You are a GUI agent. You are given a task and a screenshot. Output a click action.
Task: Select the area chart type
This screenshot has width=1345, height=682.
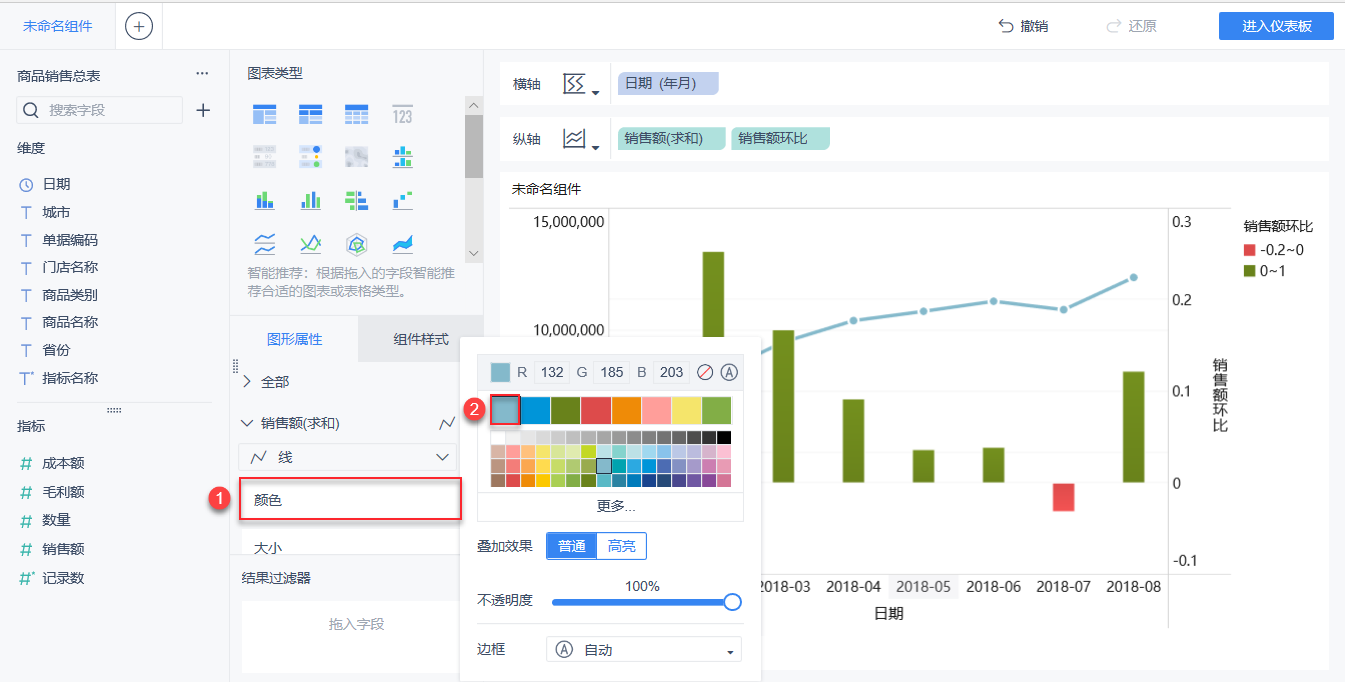[x=402, y=243]
